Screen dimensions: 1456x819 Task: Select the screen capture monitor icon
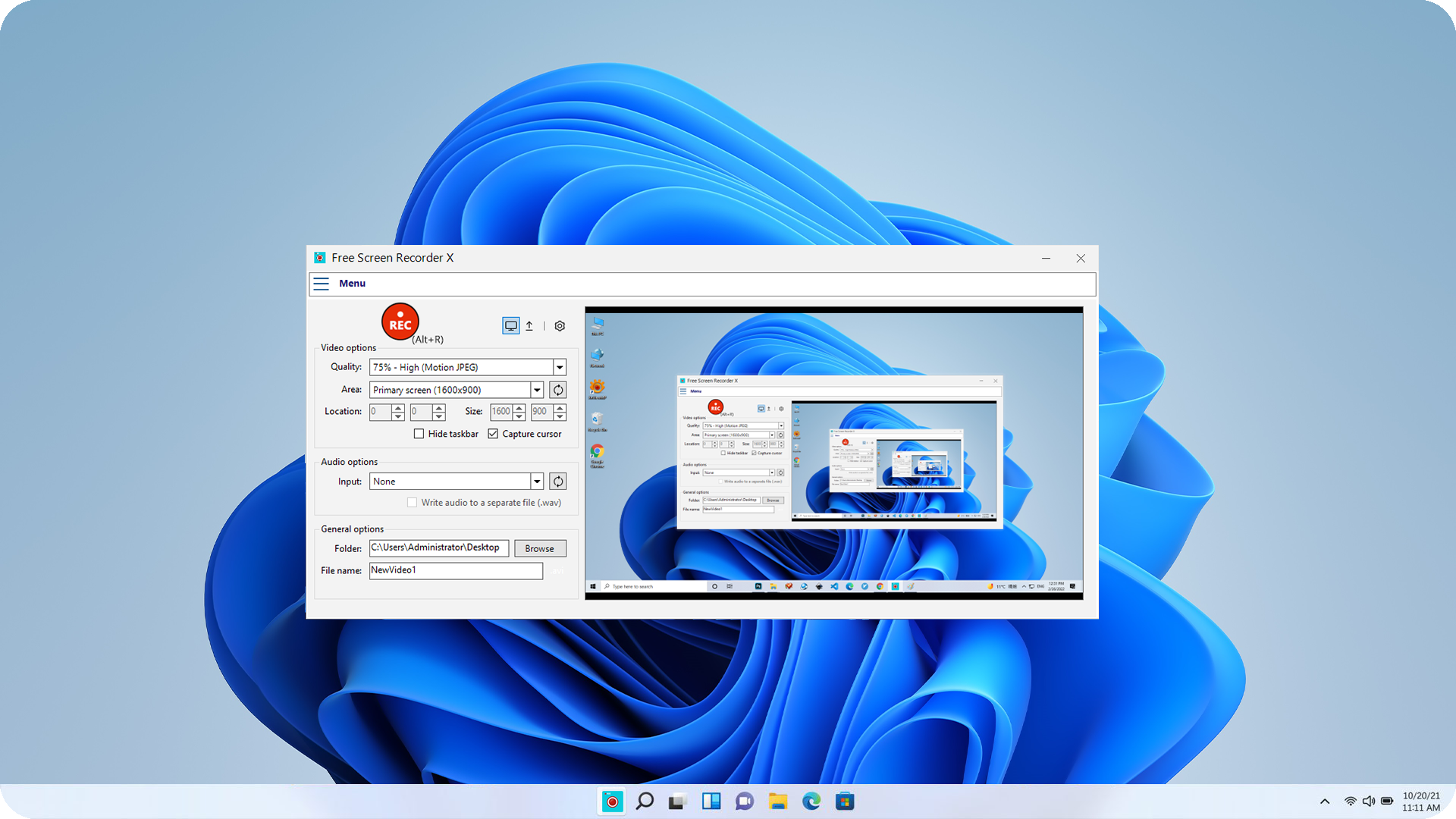(510, 325)
